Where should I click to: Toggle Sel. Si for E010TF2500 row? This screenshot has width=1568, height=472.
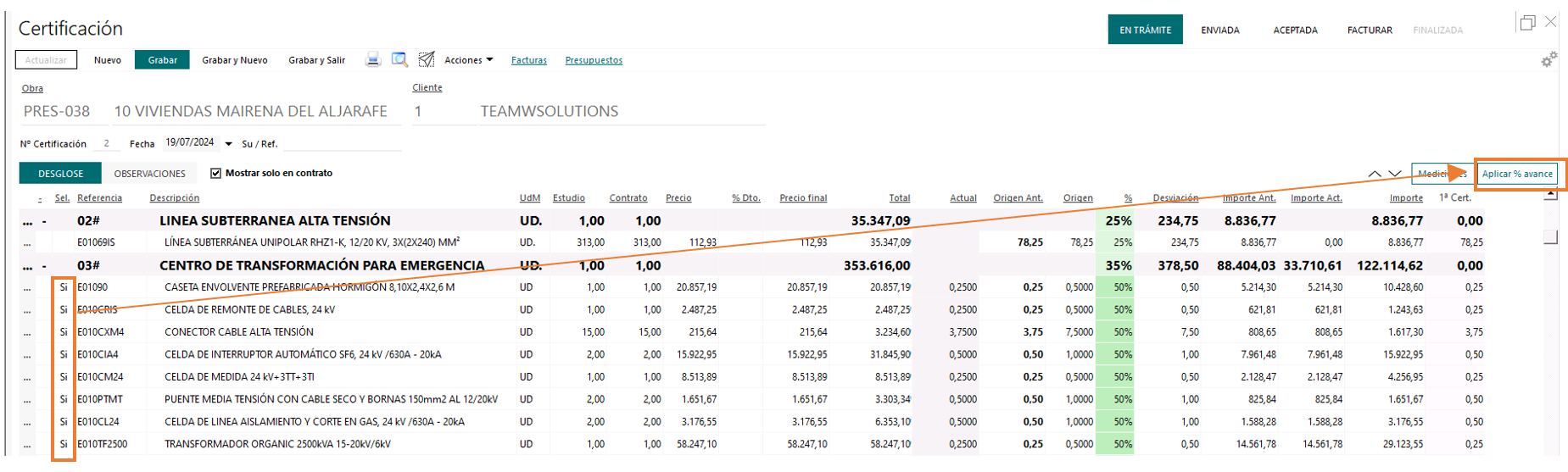tap(64, 444)
